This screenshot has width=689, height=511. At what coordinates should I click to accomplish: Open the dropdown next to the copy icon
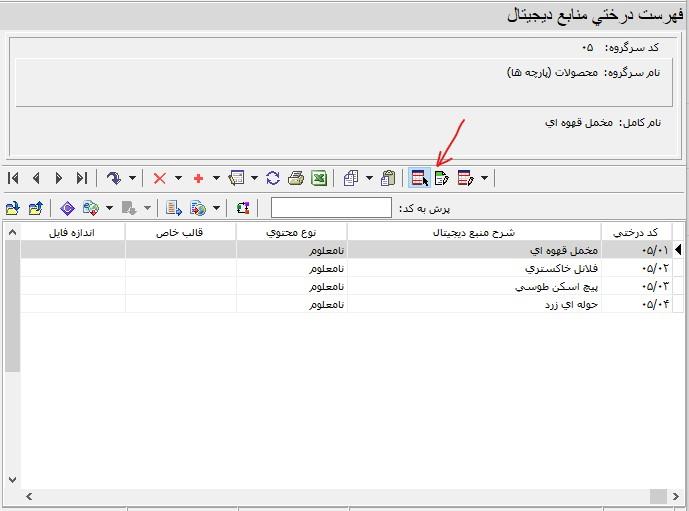click(x=369, y=178)
